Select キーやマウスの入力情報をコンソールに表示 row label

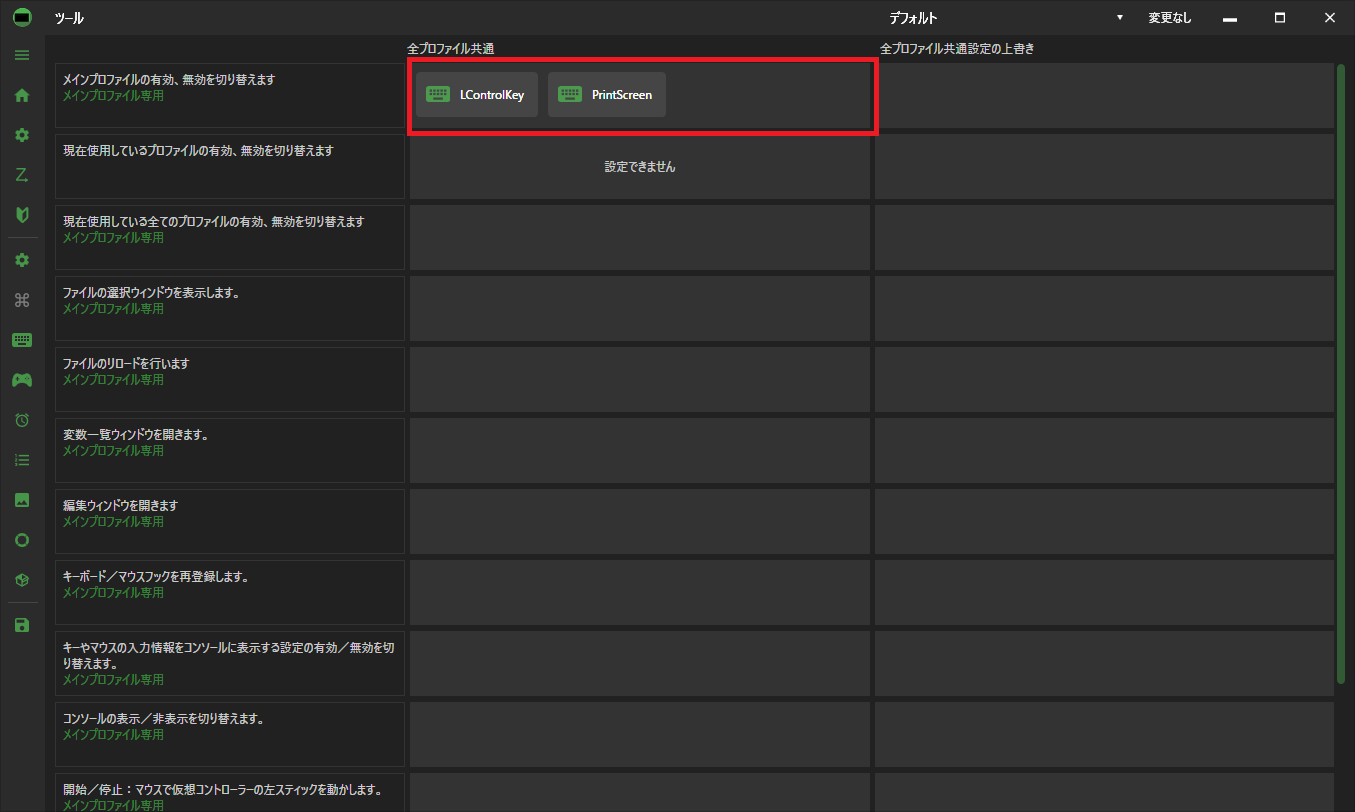230,663
